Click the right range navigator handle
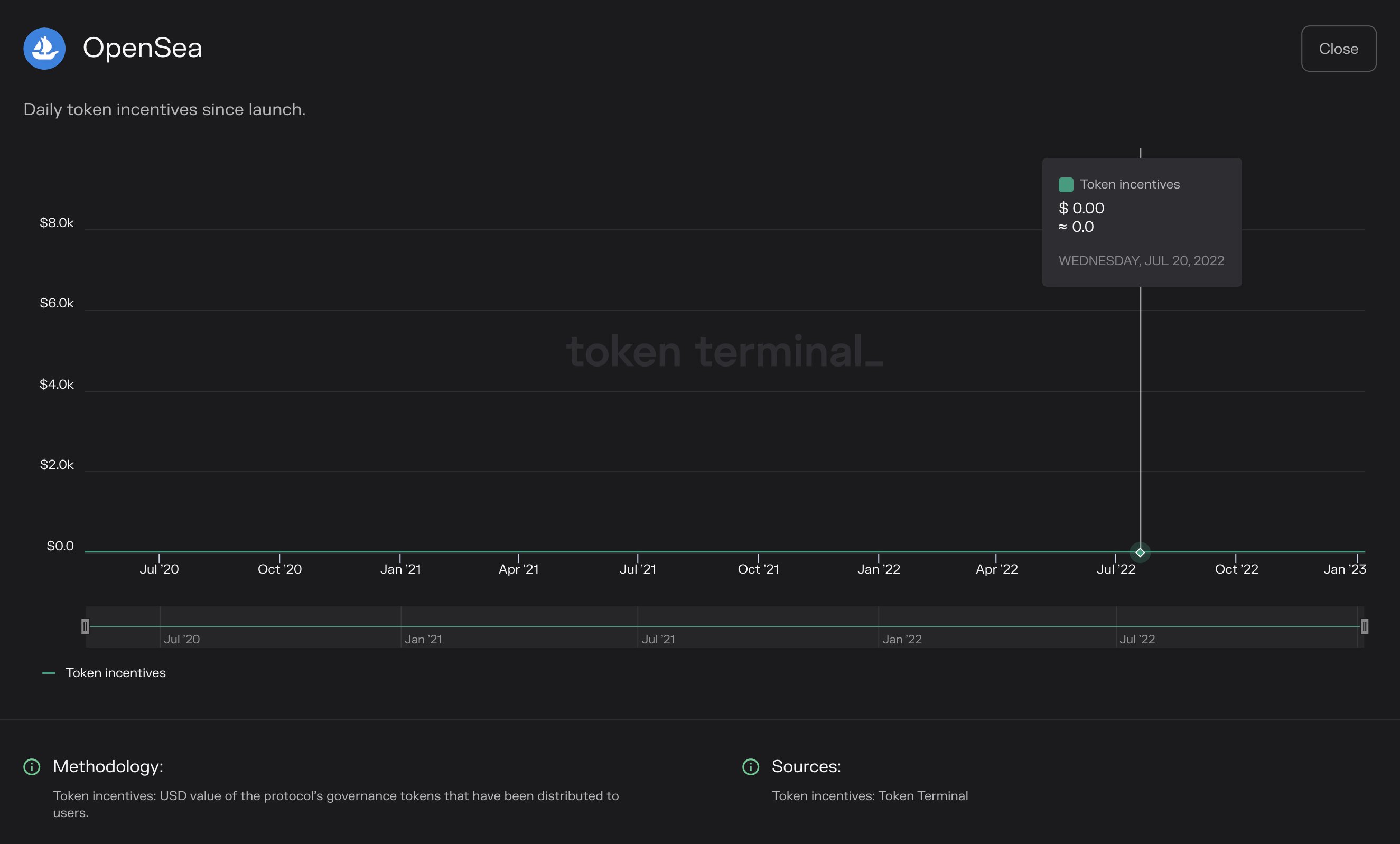The width and height of the screenshot is (1400, 844). pyautogui.click(x=1364, y=626)
